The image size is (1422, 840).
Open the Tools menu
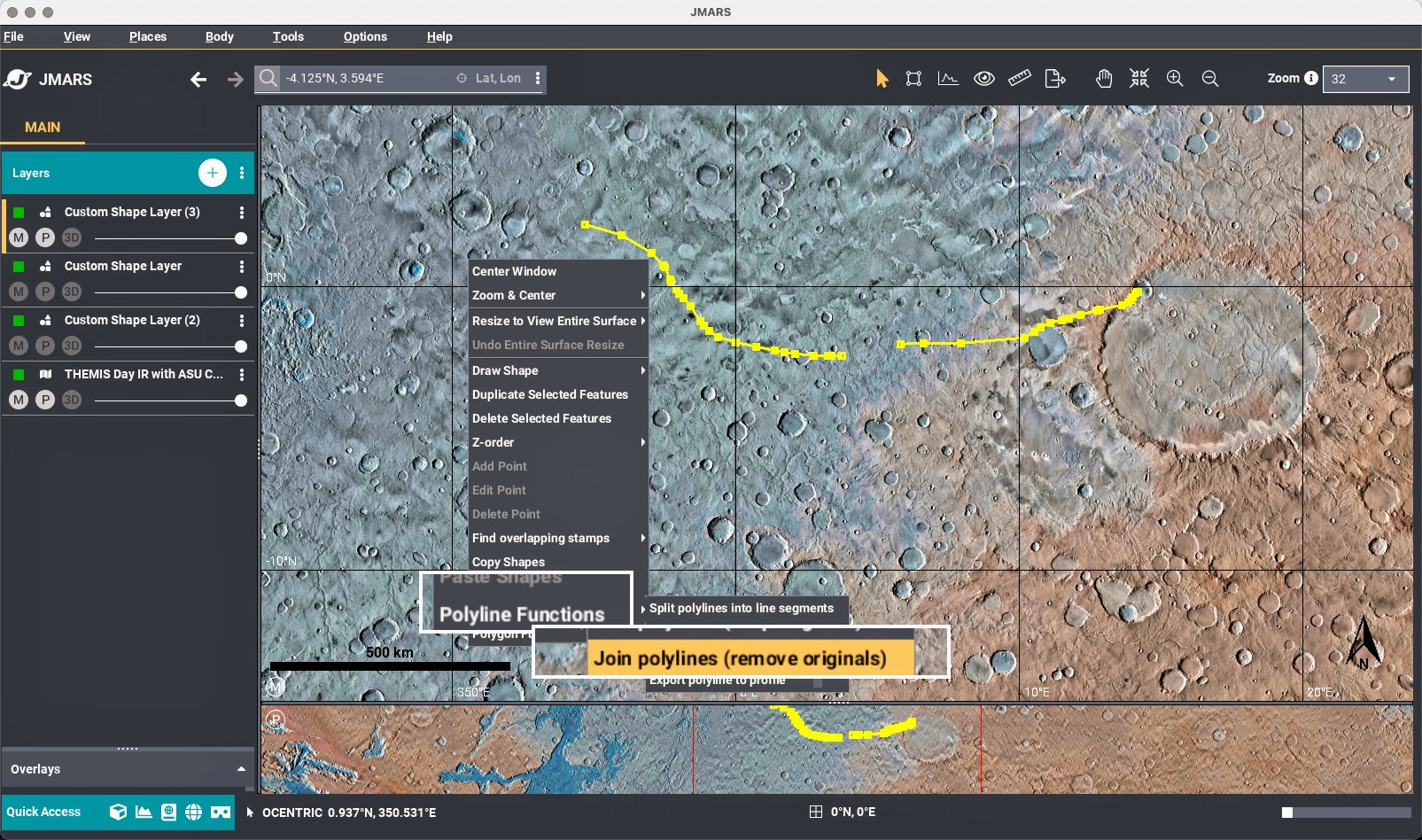[288, 36]
